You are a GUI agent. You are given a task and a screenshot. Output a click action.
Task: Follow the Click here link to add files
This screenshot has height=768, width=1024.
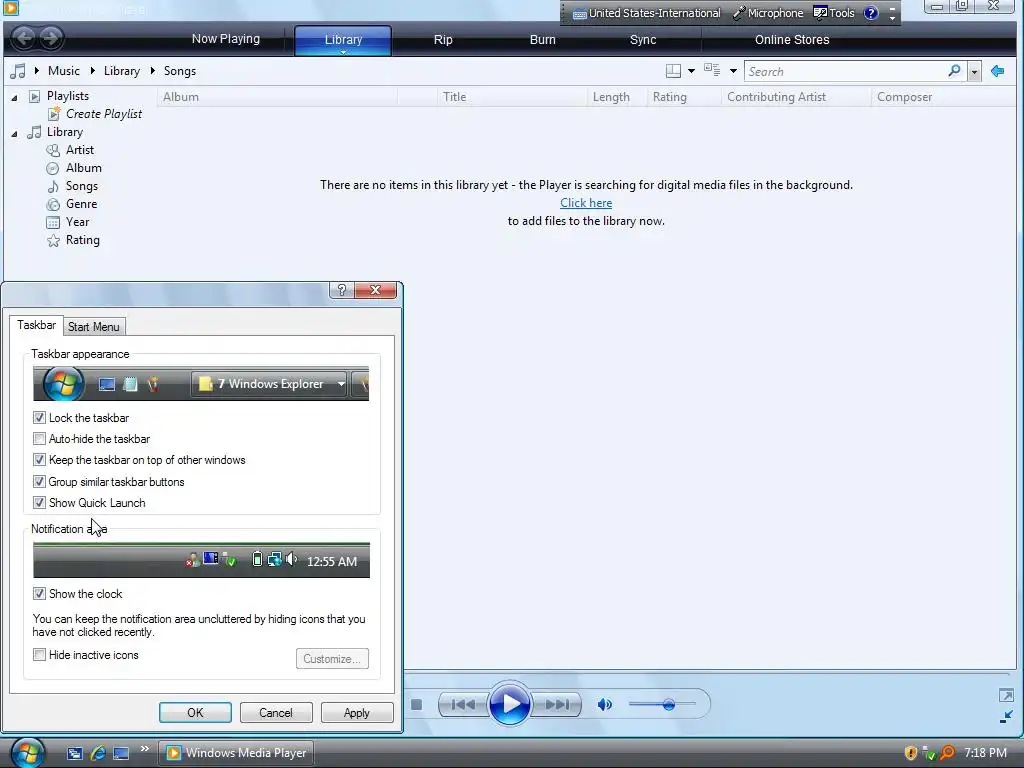click(586, 203)
